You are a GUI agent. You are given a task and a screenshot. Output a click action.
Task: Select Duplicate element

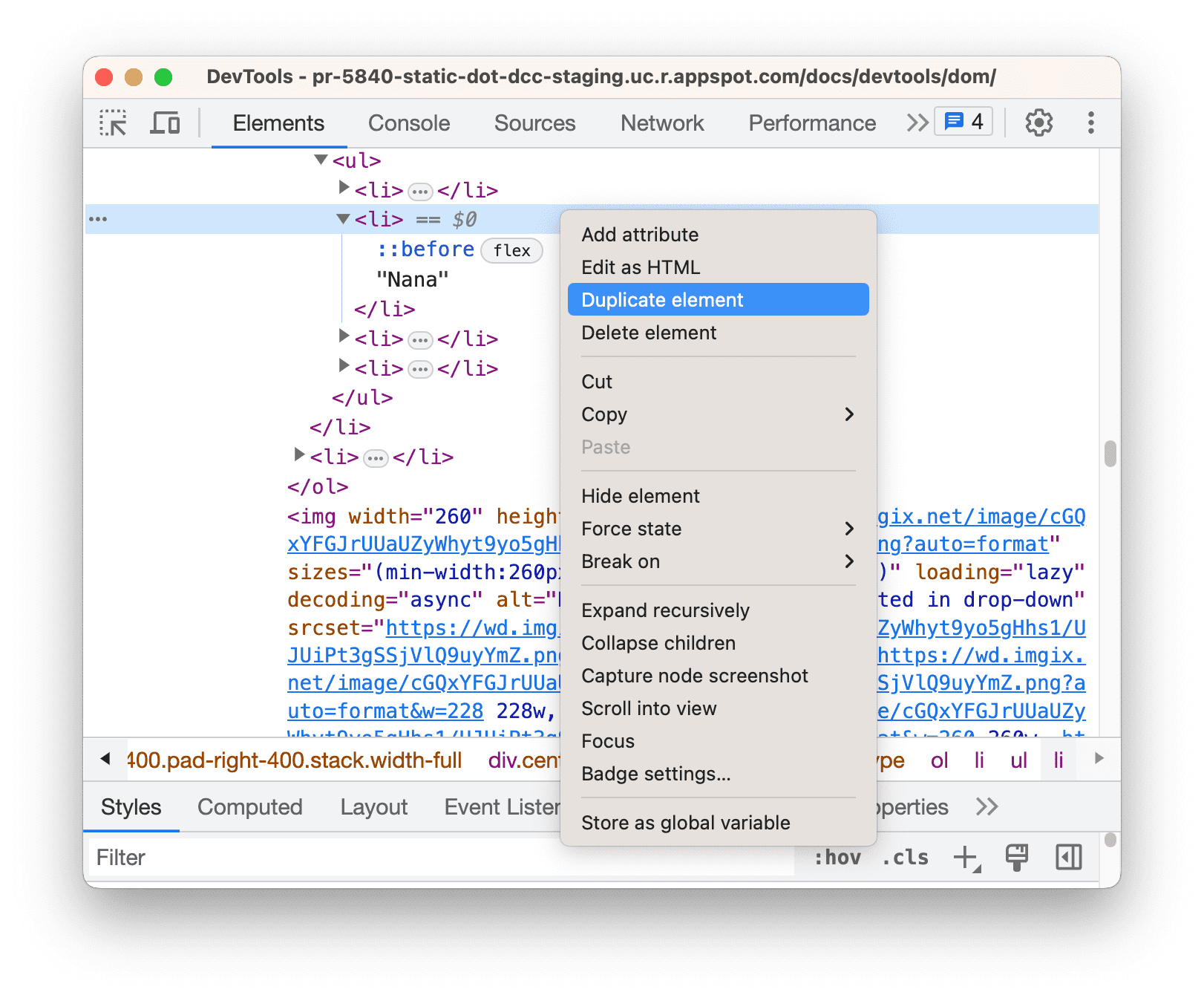point(718,299)
